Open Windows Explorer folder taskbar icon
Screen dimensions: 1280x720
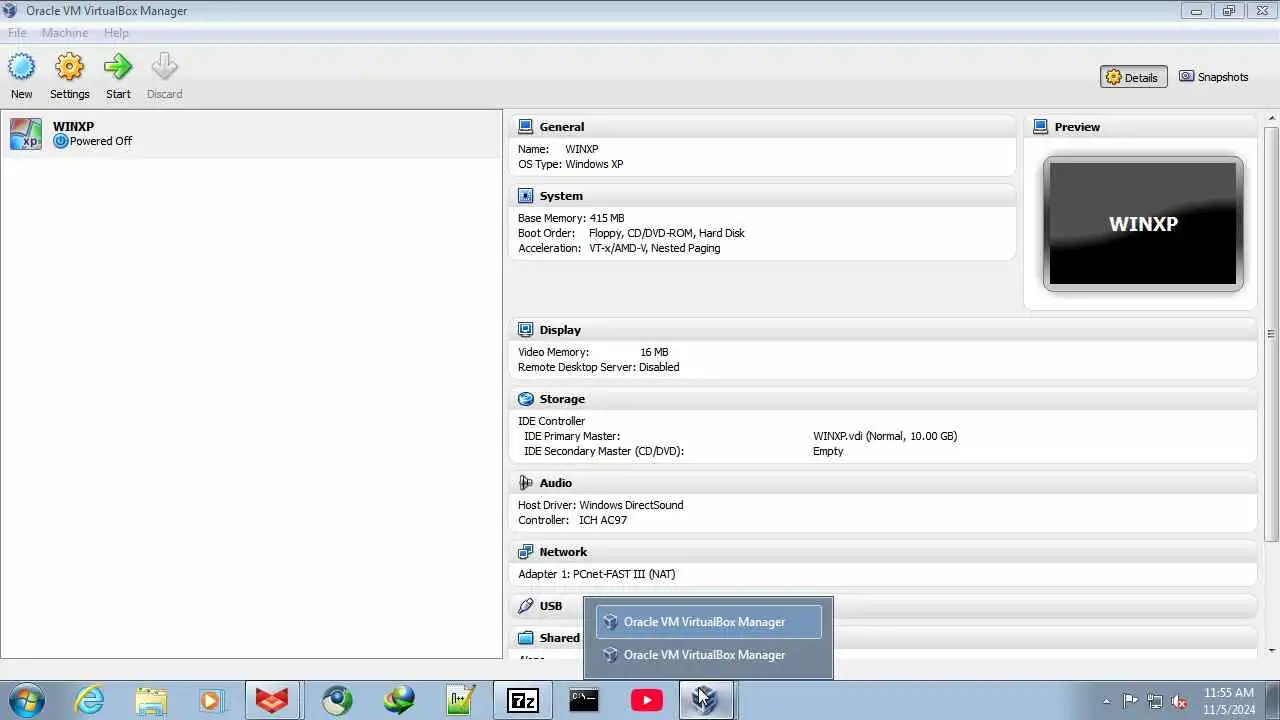pos(151,700)
